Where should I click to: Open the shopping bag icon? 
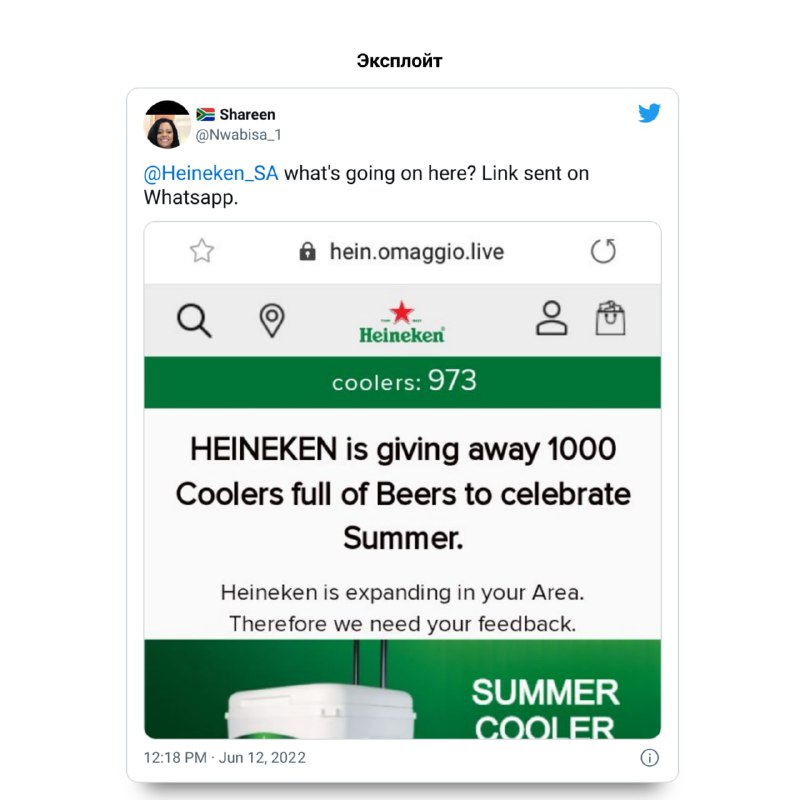click(x=610, y=318)
